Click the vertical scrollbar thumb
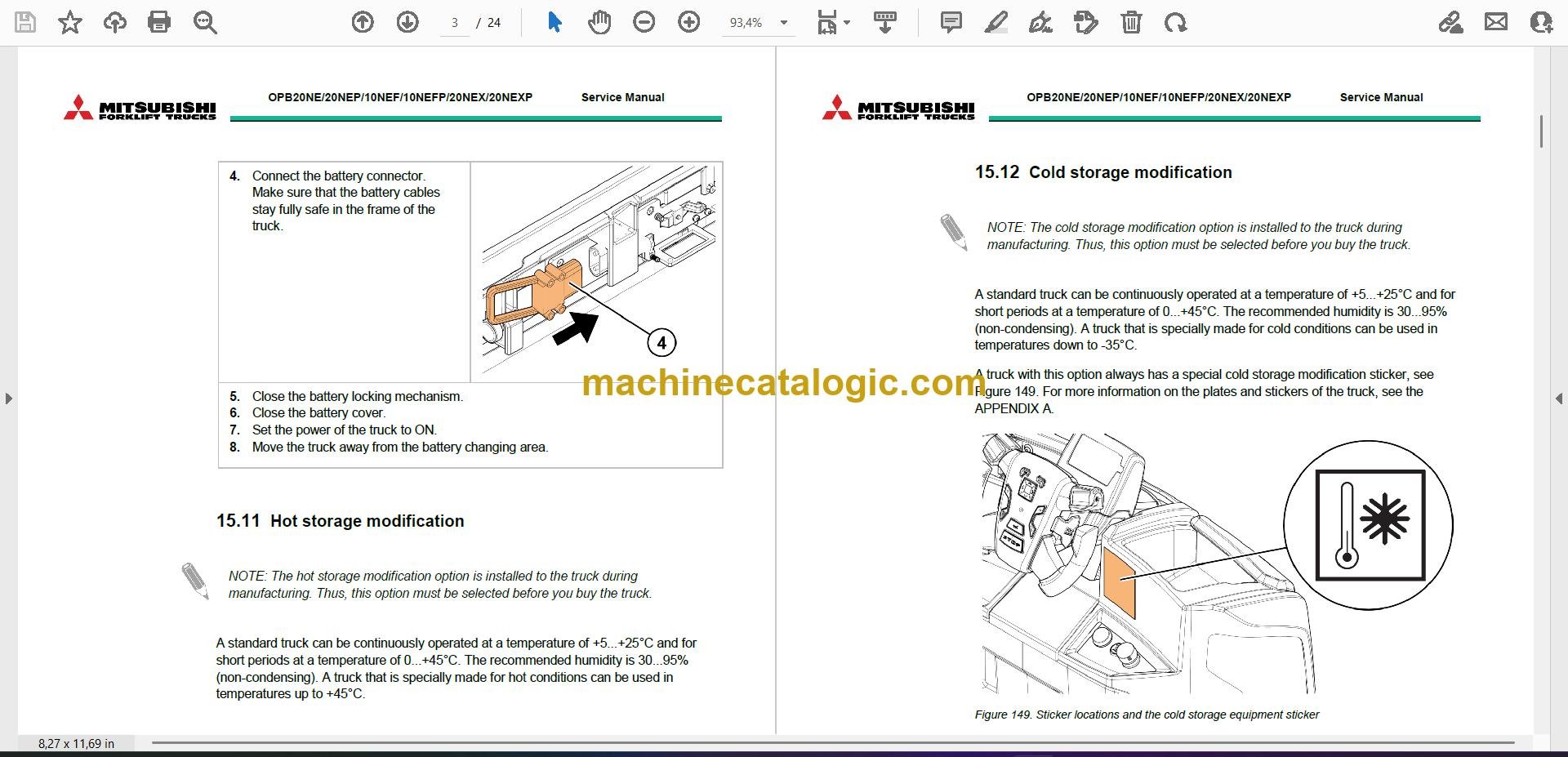 (x=1541, y=131)
